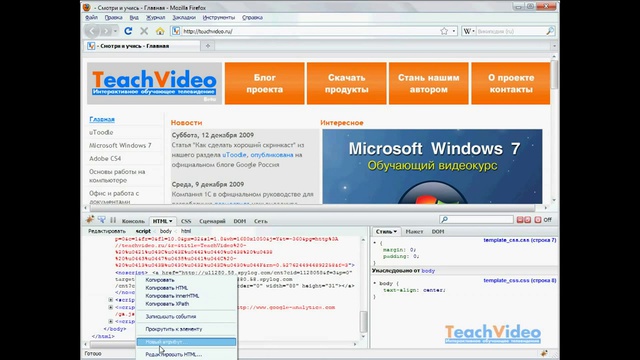Reload the page with the refresh icon
This screenshot has width=640, height=360.
(128, 31)
